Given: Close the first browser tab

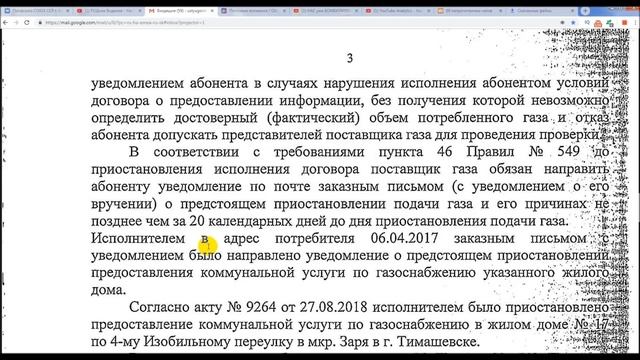Looking at the screenshot, I should tap(67, 11).
